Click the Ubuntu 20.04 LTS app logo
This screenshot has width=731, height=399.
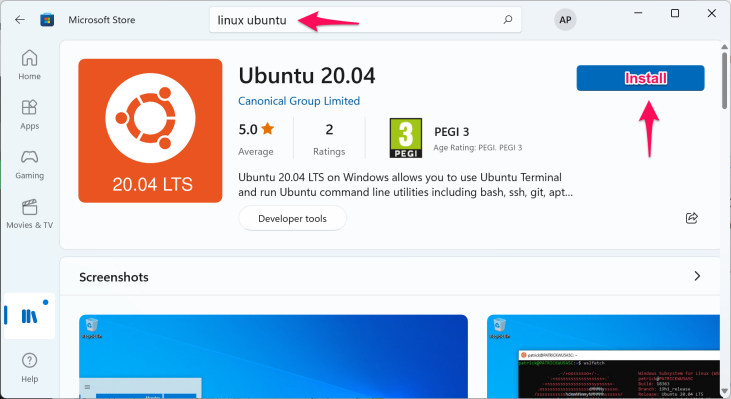(x=150, y=131)
